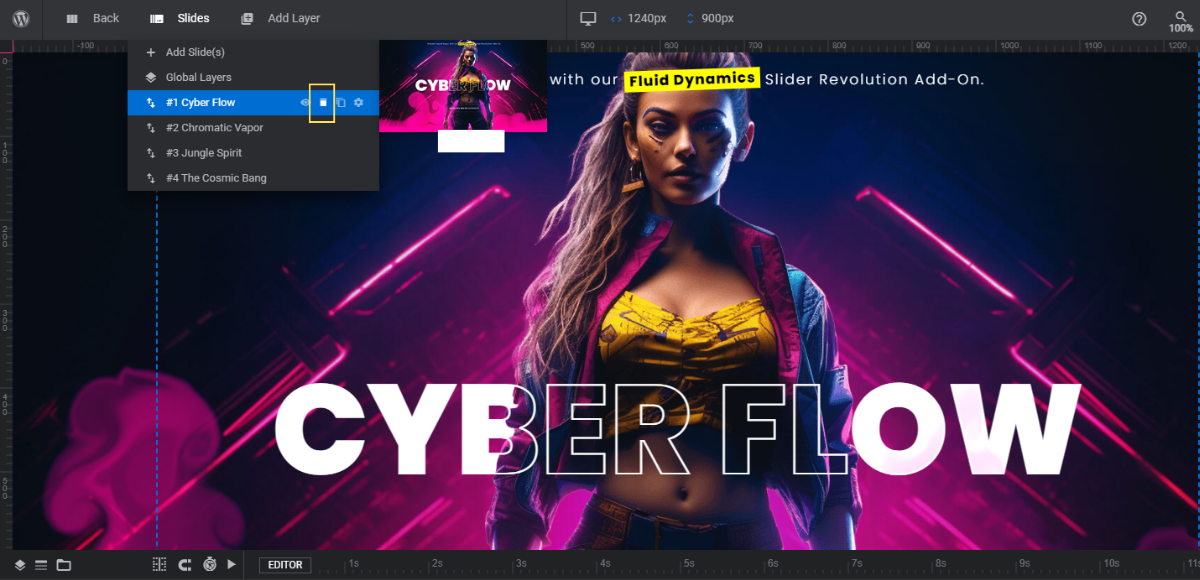Open the WordPress logo menu
The width and height of the screenshot is (1200, 580).
(x=21, y=18)
